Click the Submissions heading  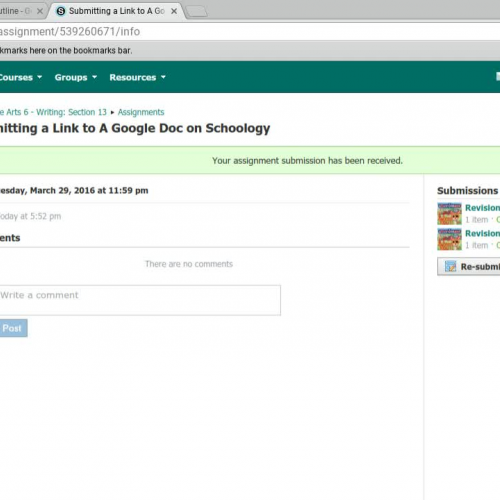click(467, 191)
